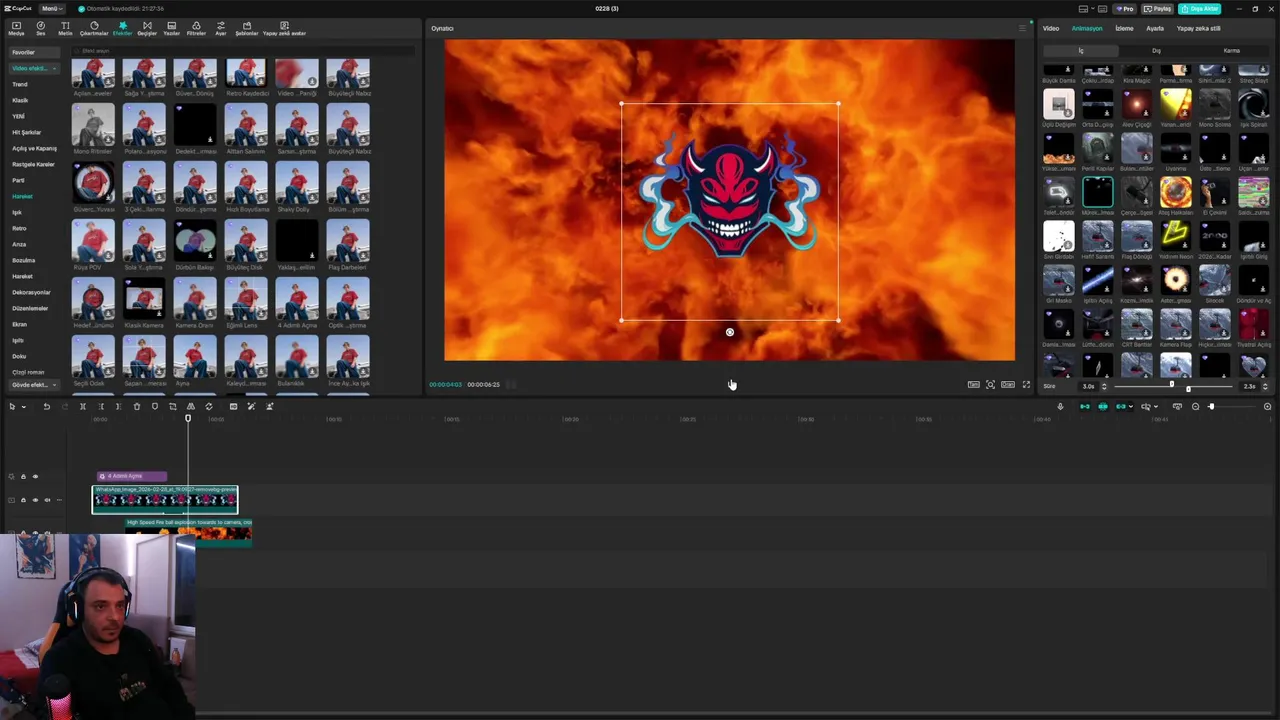
Task: Click the player fit-to-frame icon
Action: point(991,385)
